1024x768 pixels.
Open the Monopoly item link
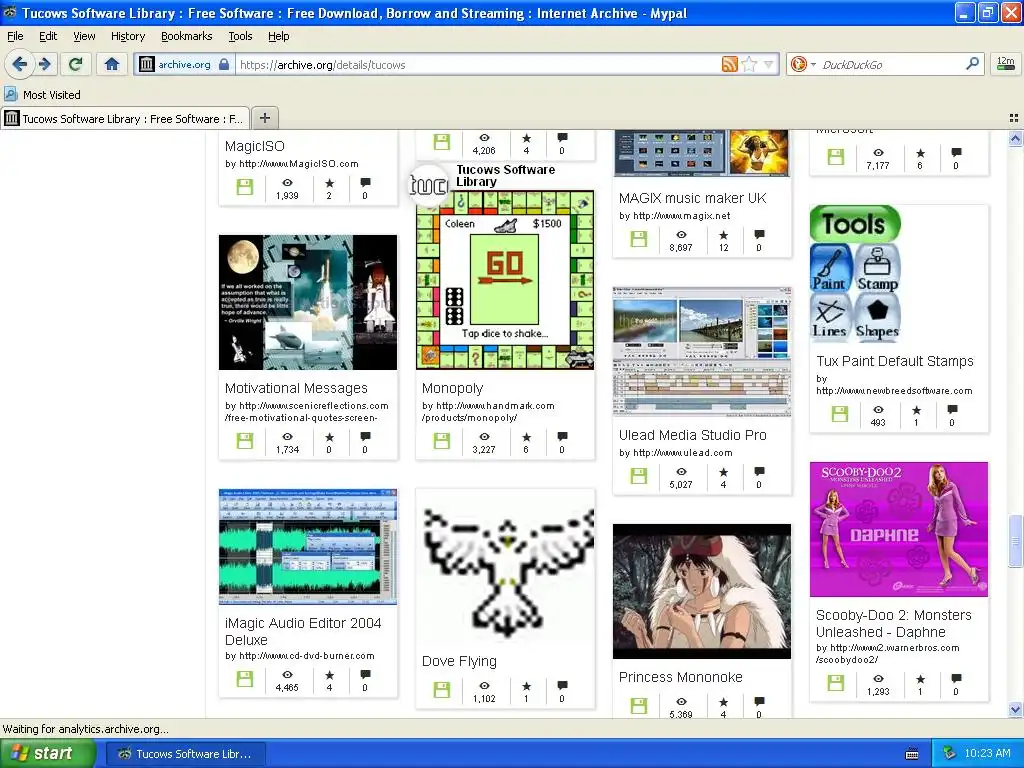click(x=453, y=388)
